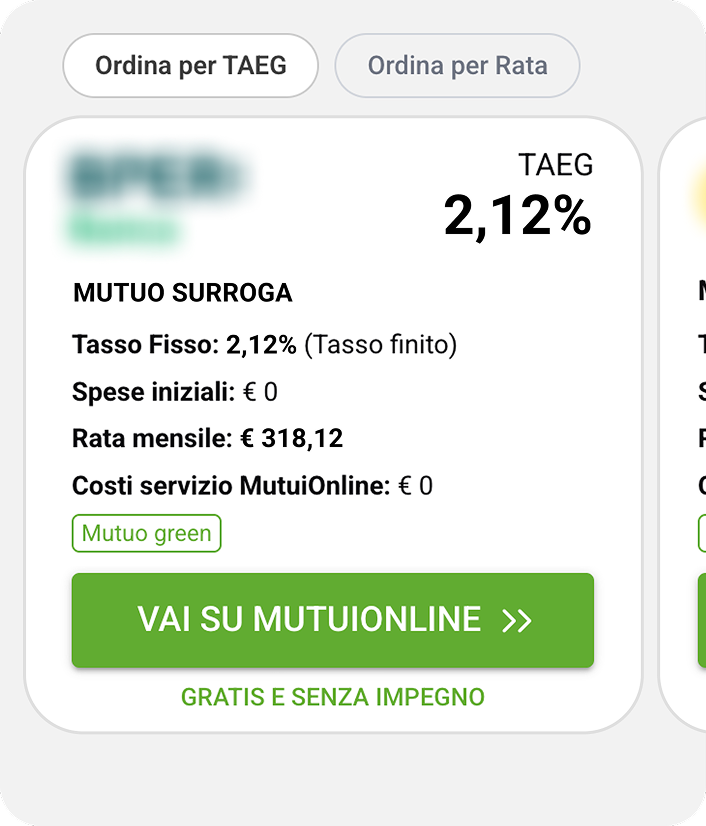Image resolution: width=706 pixels, height=826 pixels.
Task: Click the Tasso Fisso: 2,12% text
Action: click(x=184, y=346)
